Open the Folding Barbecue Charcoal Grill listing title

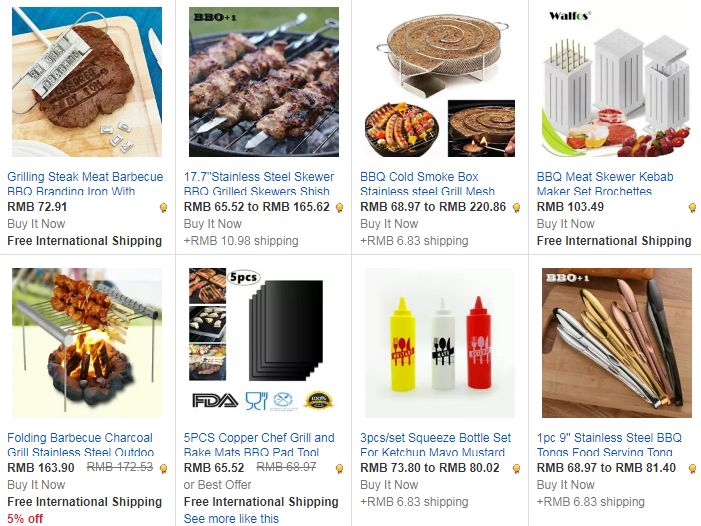pyautogui.click(x=80, y=444)
